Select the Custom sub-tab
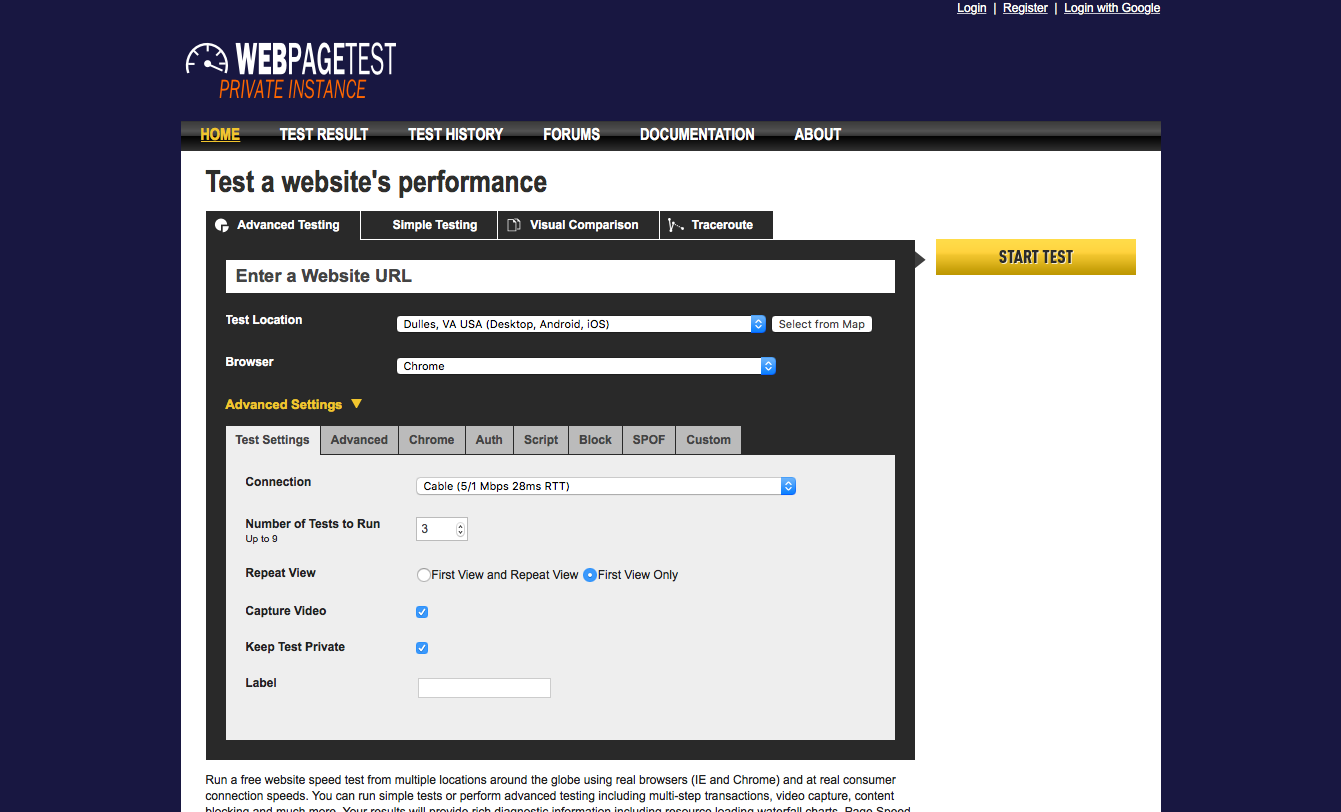The width and height of the screenshot is (1341, 812). [x=708, y=440]
